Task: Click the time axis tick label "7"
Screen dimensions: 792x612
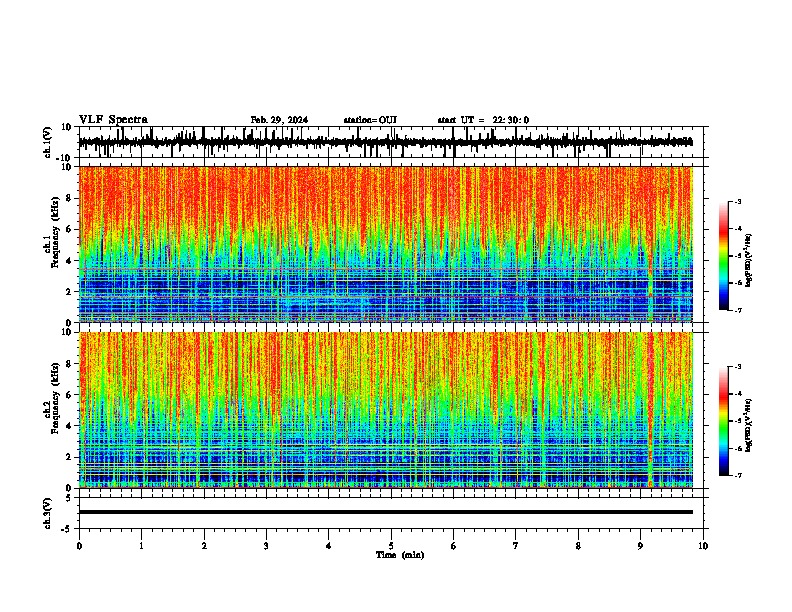Action: click(516, 546)
